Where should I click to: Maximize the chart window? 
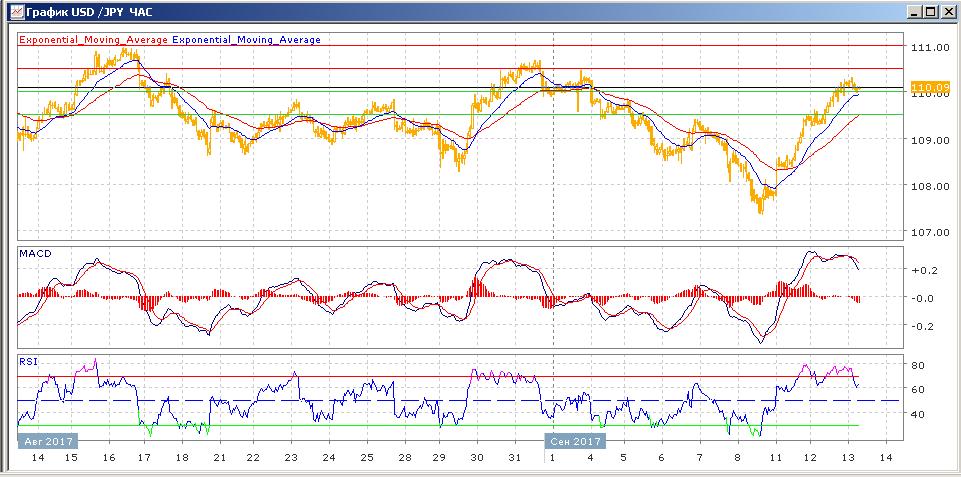pyautogui.click(x=930, y=12)
